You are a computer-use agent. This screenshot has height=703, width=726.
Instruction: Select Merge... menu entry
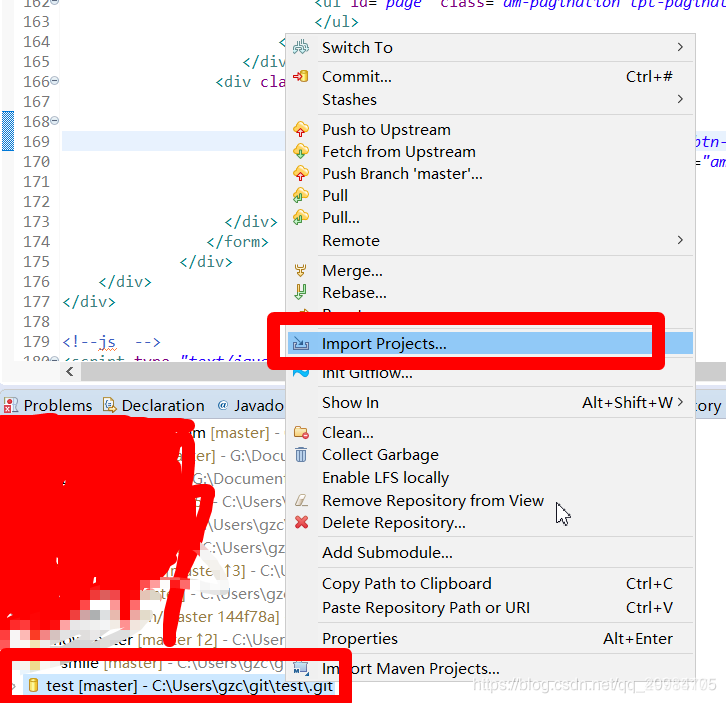[490, 270]
